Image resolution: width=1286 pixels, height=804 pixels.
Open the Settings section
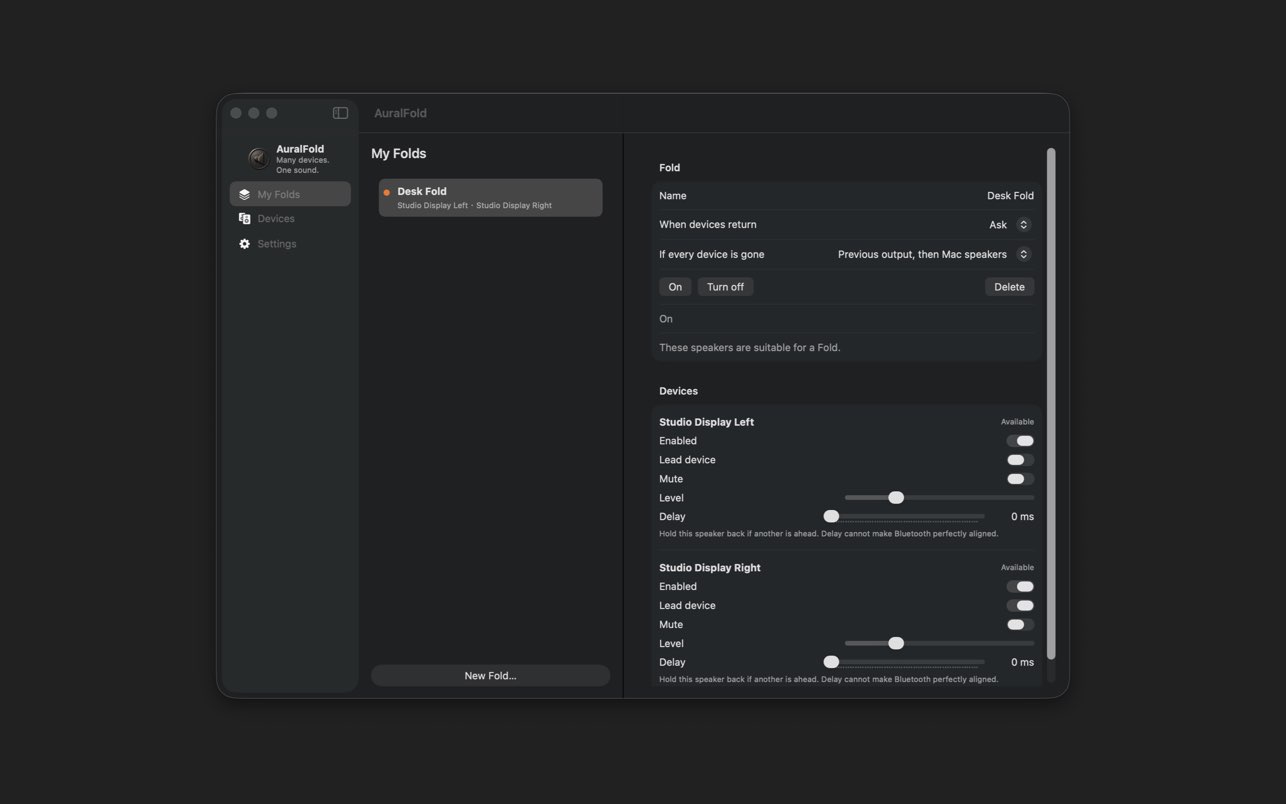[x=290, y=243]
